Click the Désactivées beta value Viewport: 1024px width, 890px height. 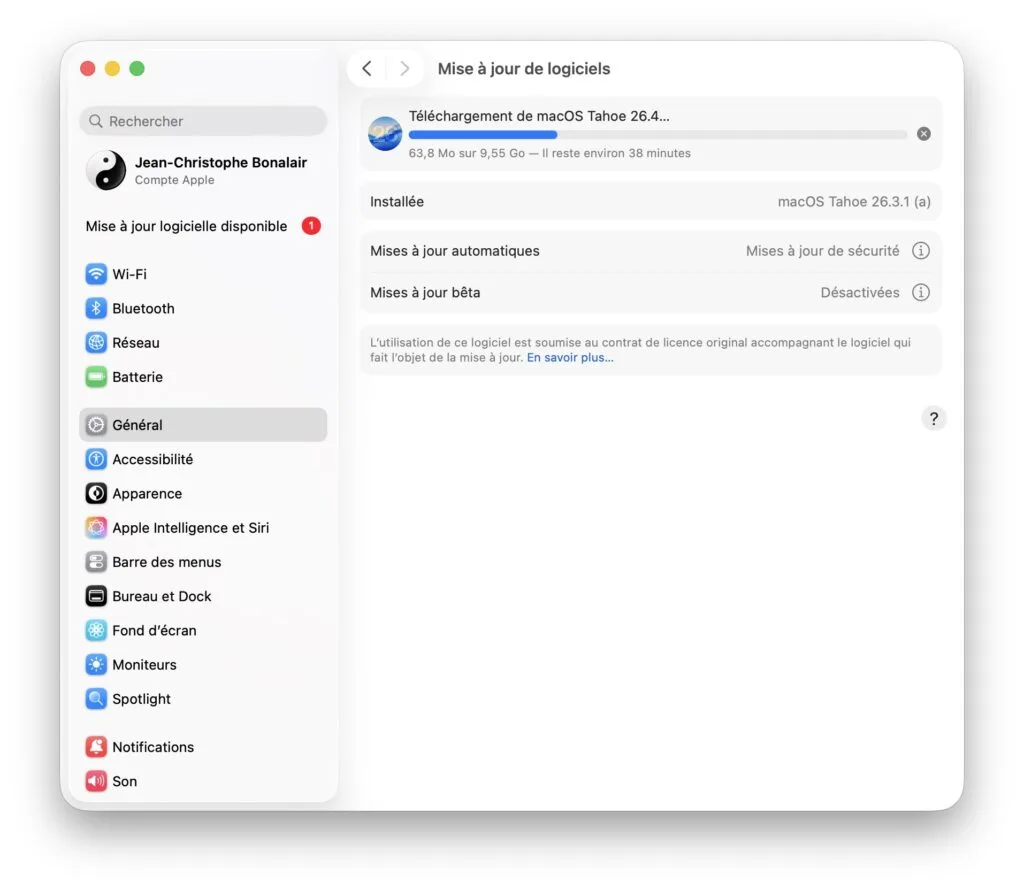pos(860,293)
